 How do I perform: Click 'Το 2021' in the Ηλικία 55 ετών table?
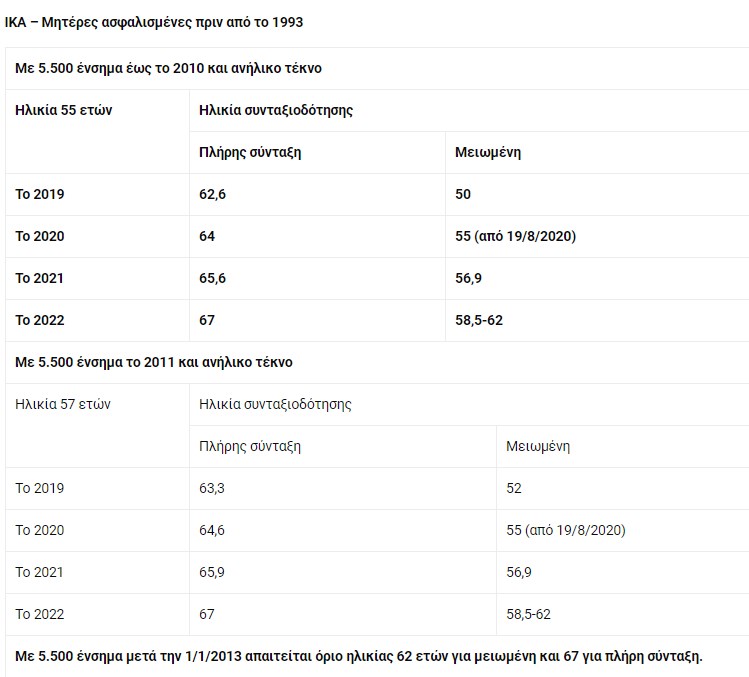pyautogui.click(x=40, y=278)
